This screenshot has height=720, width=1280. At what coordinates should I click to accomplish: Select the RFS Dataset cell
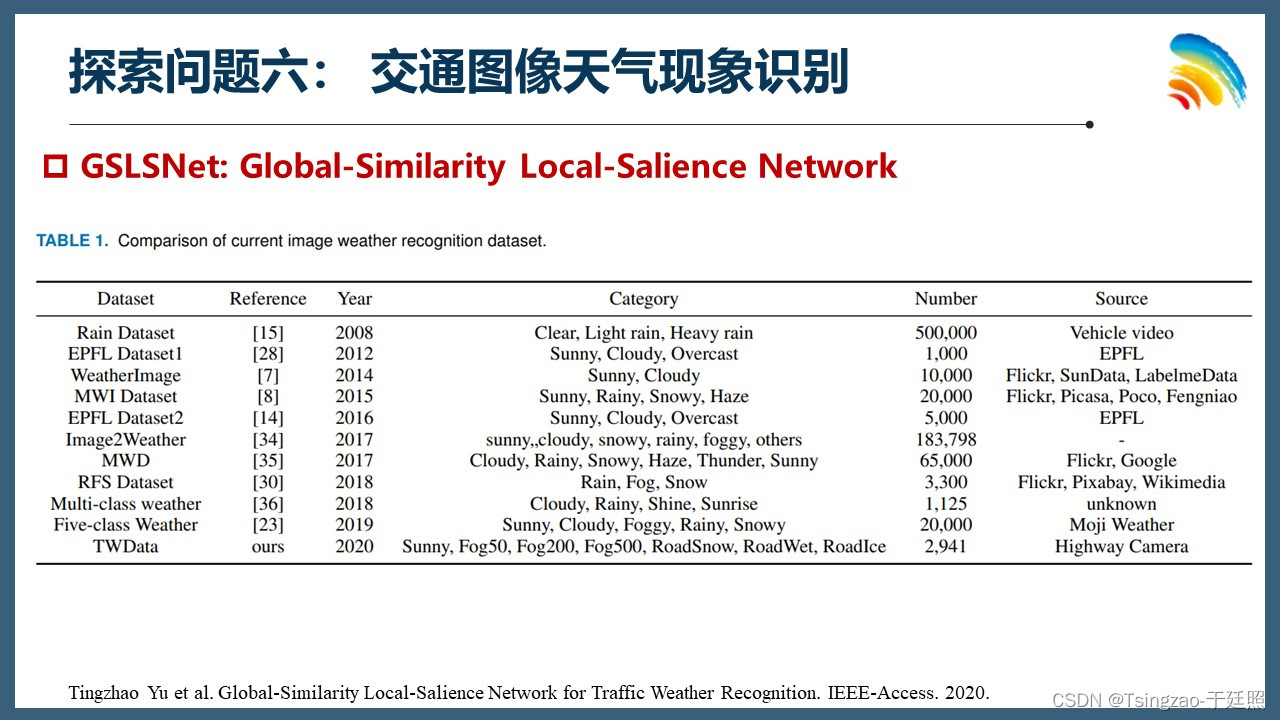coord(126,482)
